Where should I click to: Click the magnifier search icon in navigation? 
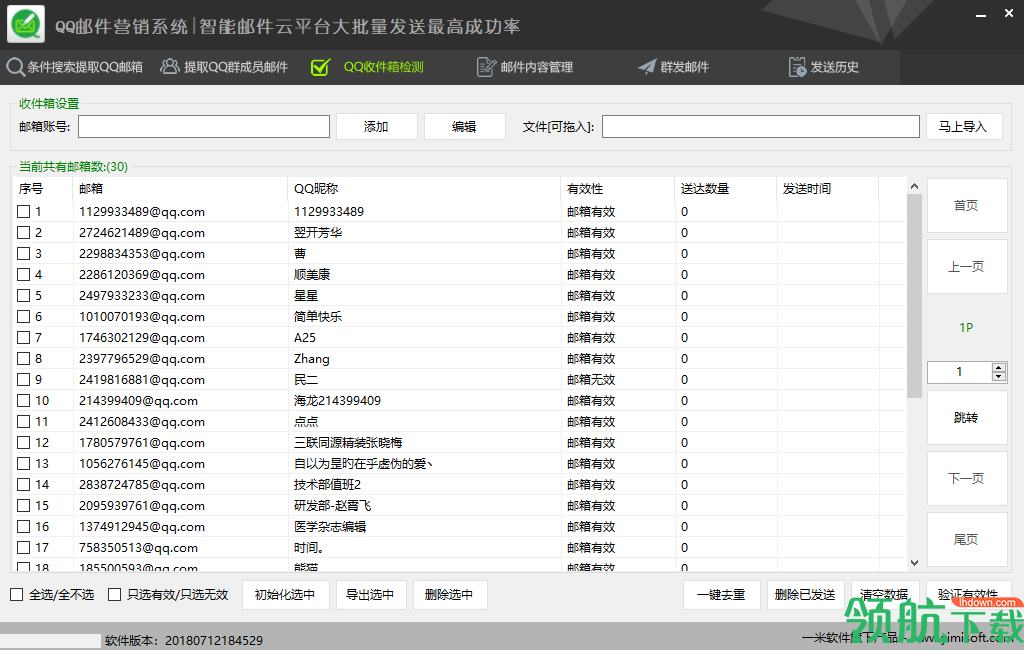pyautogui.click(x=16, y=67)
